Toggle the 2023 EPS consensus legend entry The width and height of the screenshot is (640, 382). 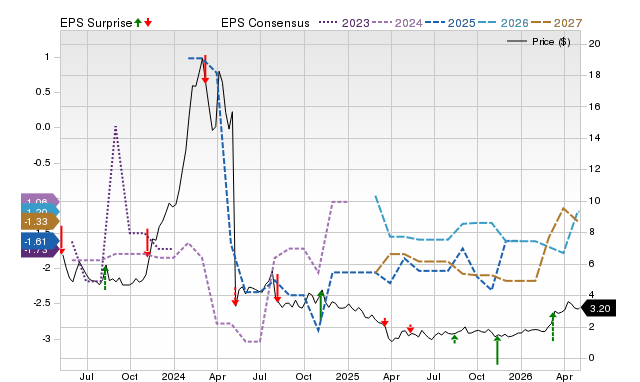(344, 23)
